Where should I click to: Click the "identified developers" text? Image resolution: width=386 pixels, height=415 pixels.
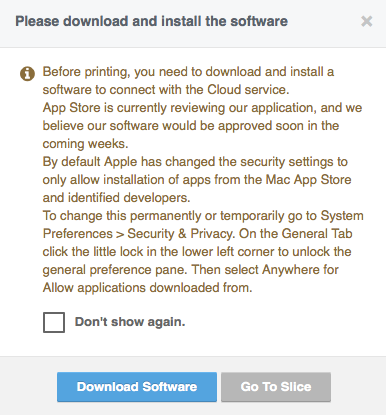[129, 198]
